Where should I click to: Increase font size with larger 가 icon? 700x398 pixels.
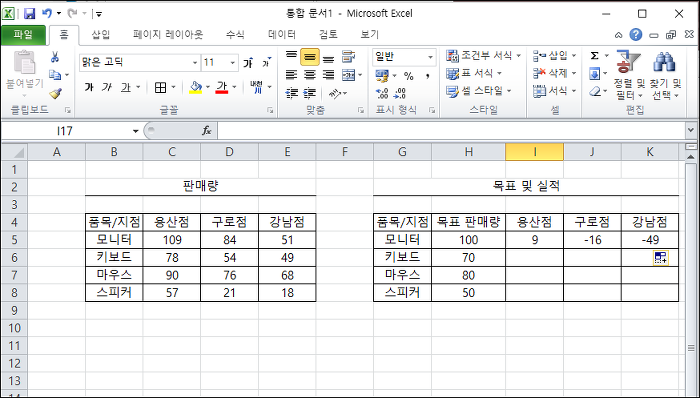pyautogui.click(x=248, y=63)
